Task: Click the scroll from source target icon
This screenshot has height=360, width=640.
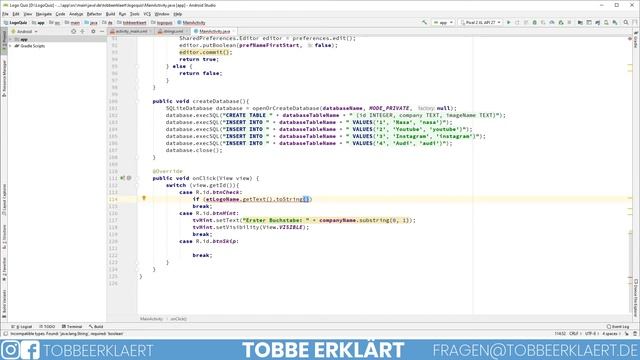Action: click(x=73, y=31)
